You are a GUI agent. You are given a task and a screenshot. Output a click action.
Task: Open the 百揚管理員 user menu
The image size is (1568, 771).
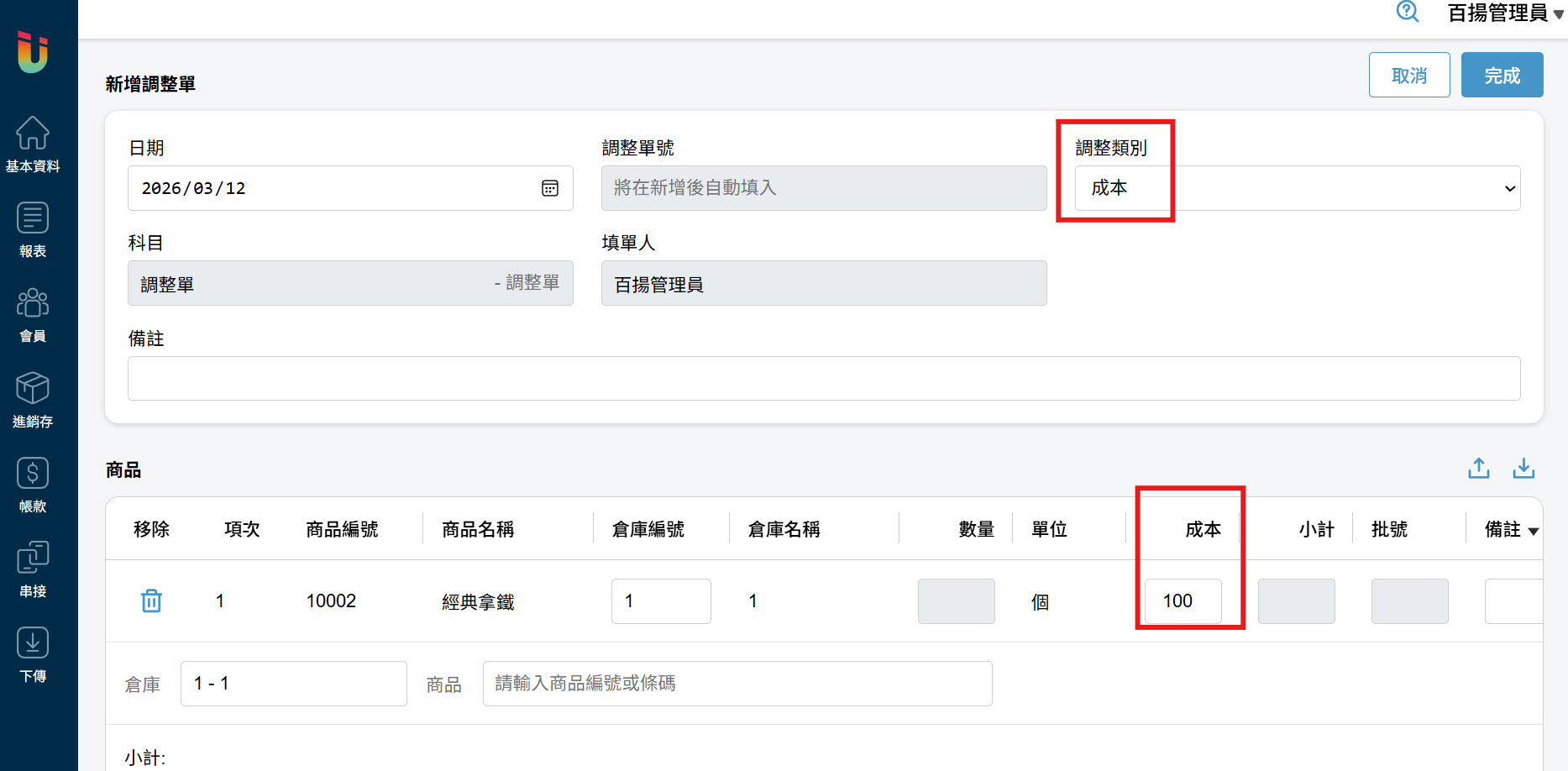tap(1504, 13)
